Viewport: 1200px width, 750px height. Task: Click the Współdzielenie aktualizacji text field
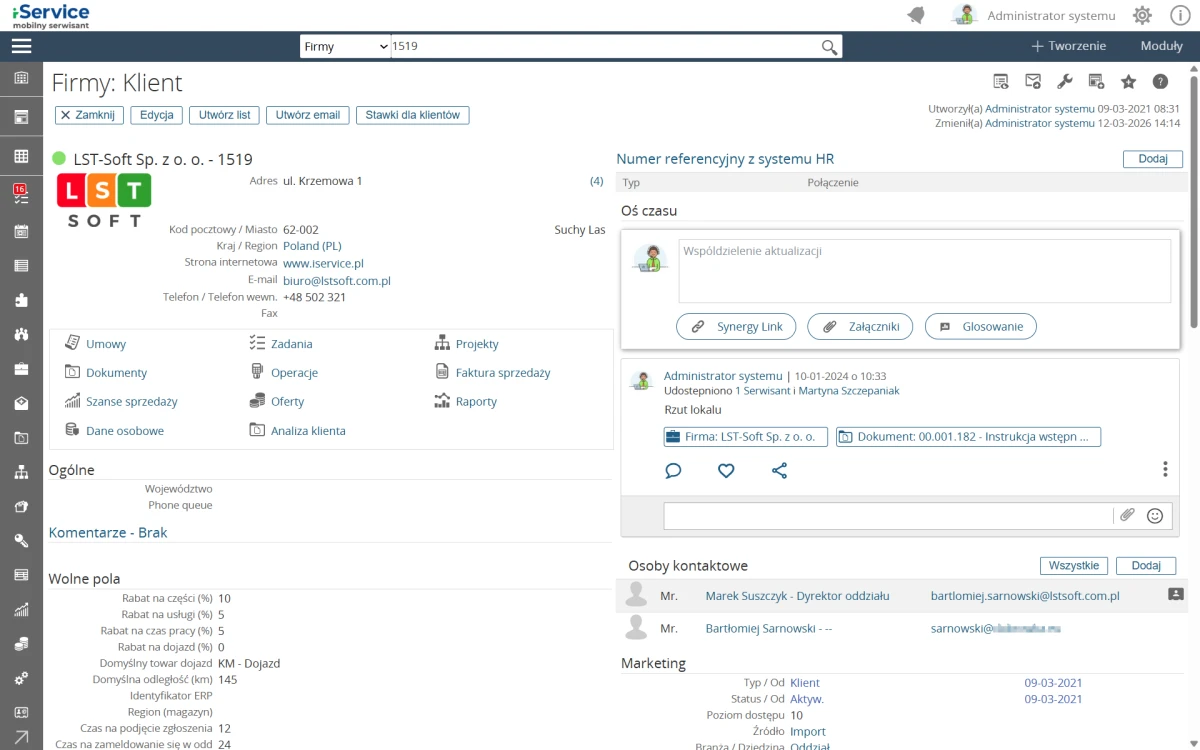(x=924, y=270)
